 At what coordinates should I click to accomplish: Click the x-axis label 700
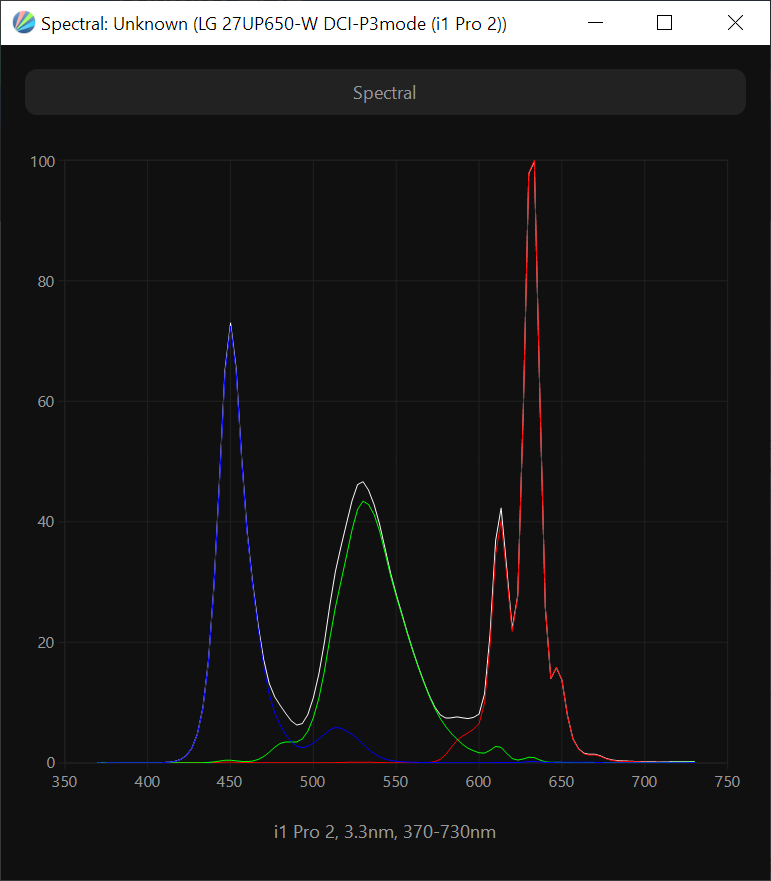coord(644,782)
